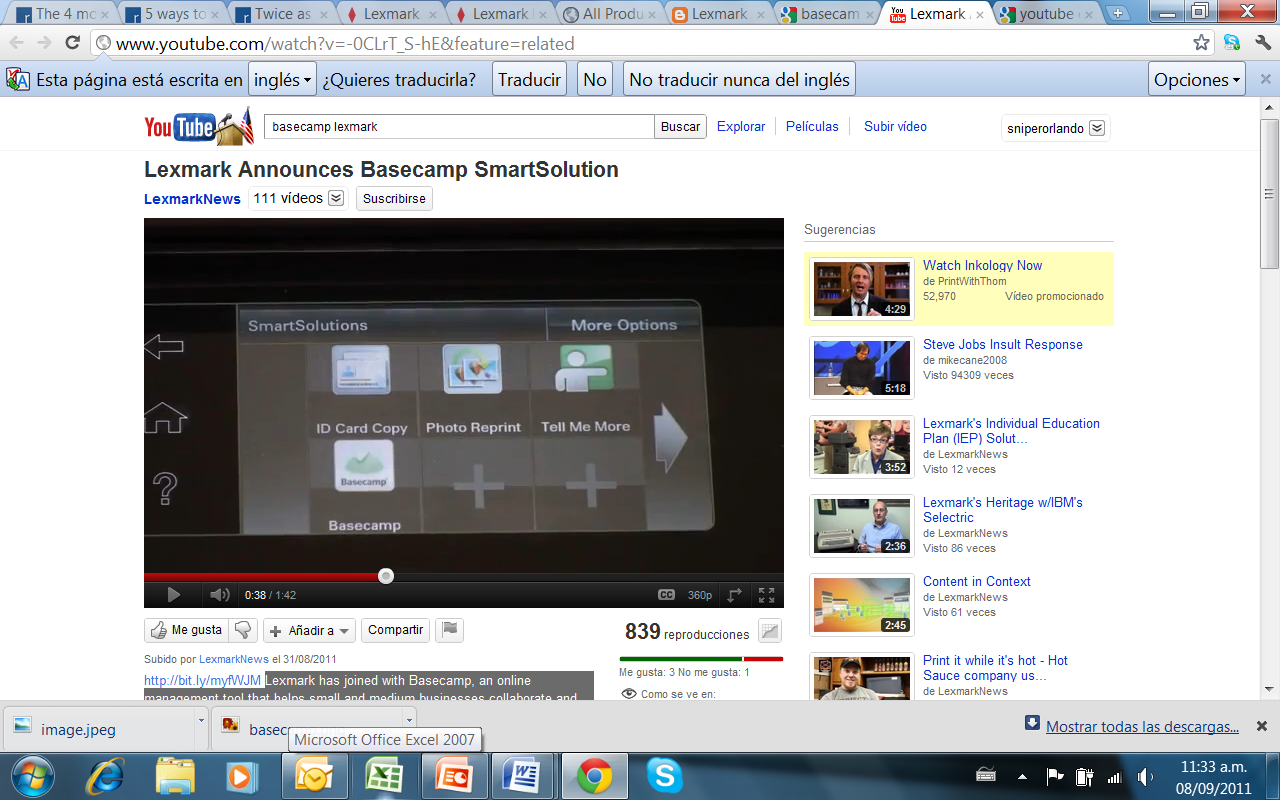The image size is (1280, 800).
Task: Open a new tab with plus button
Action: [x=1117, y=14]
